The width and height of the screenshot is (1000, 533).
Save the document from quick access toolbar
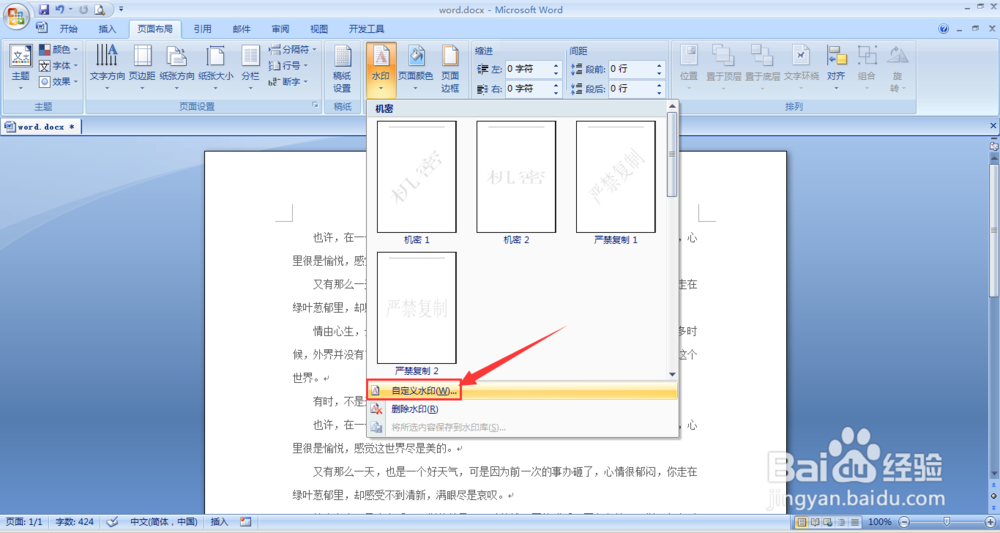click(x=43, y=10)
